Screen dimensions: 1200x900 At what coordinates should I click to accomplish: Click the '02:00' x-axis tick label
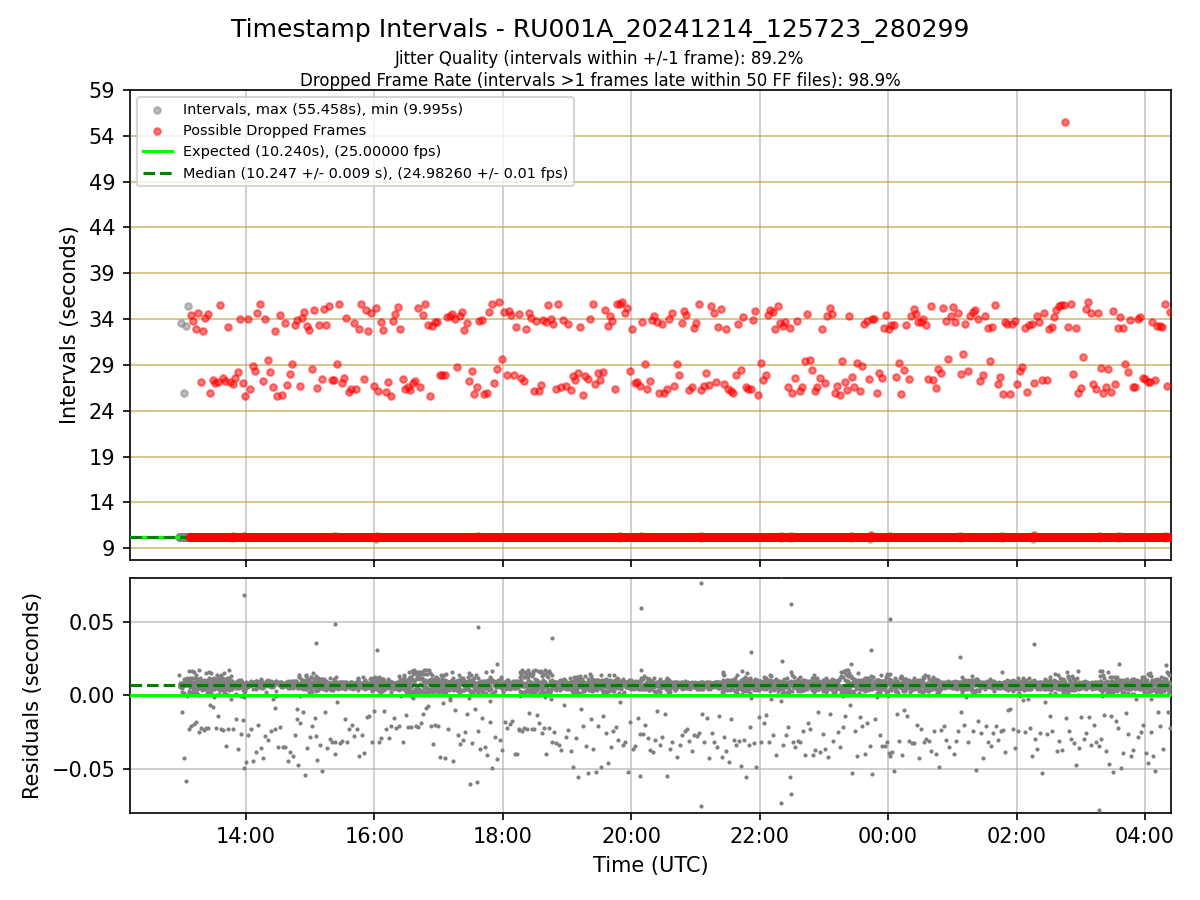tap(1017, 834)
